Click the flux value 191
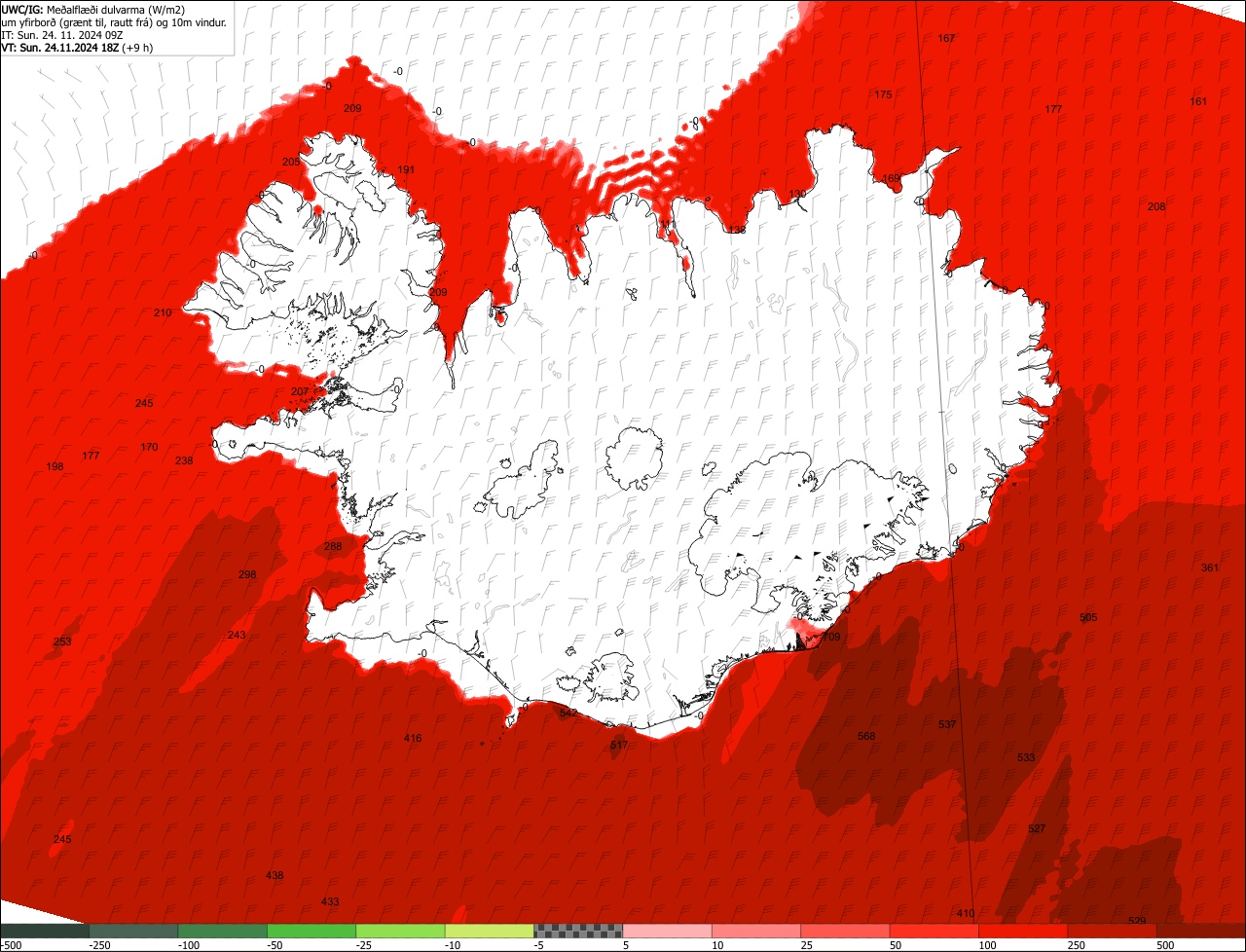Screen dimensions: 1246x952 [406, 169]
